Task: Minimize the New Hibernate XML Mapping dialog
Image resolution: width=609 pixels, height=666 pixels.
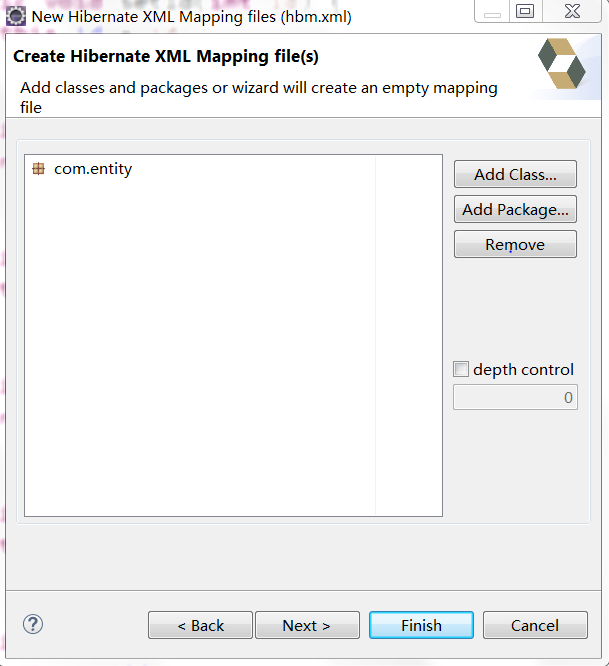Action: (x=492, y=12)
